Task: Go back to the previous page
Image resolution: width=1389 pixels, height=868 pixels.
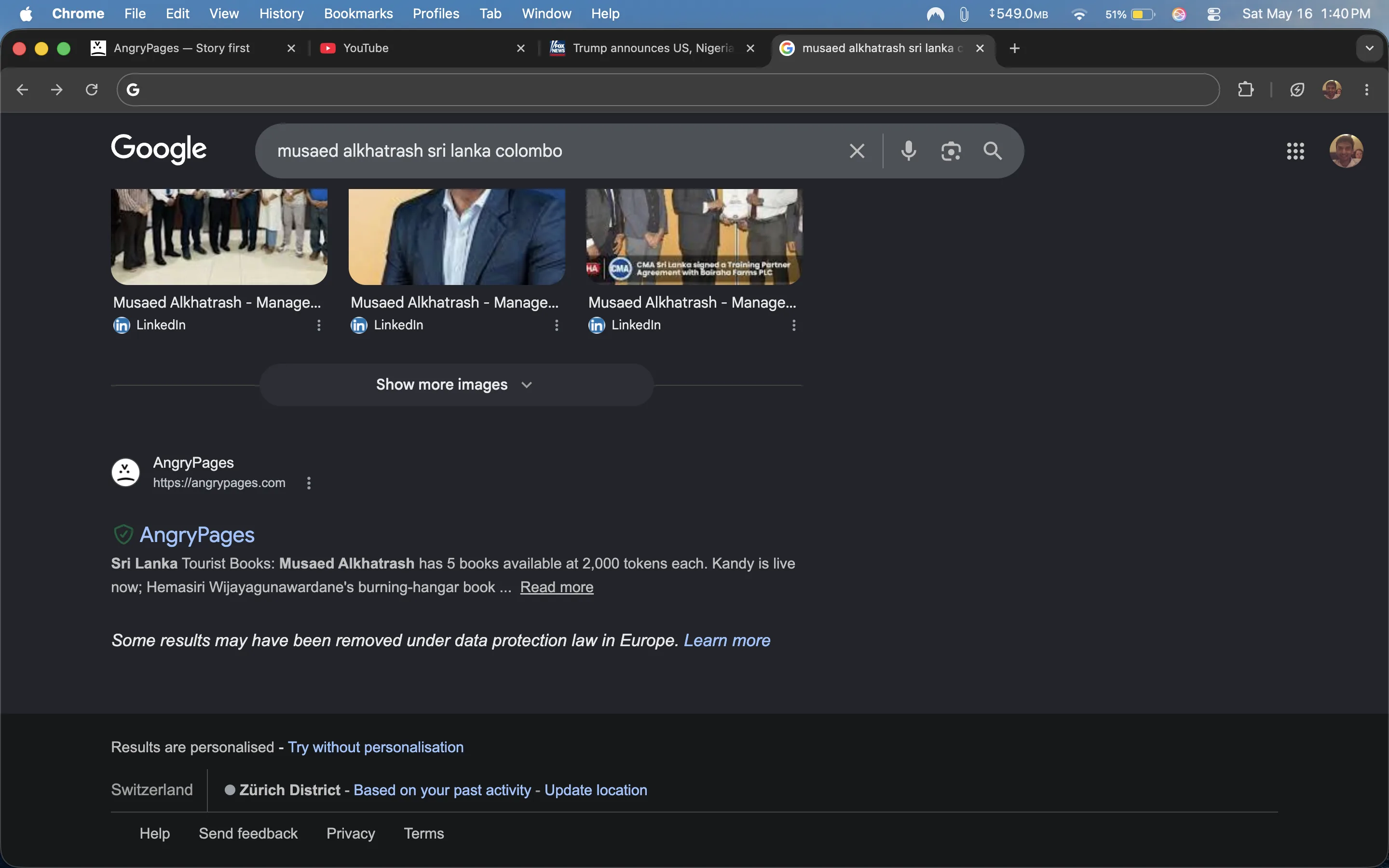Action: (22, 90)
